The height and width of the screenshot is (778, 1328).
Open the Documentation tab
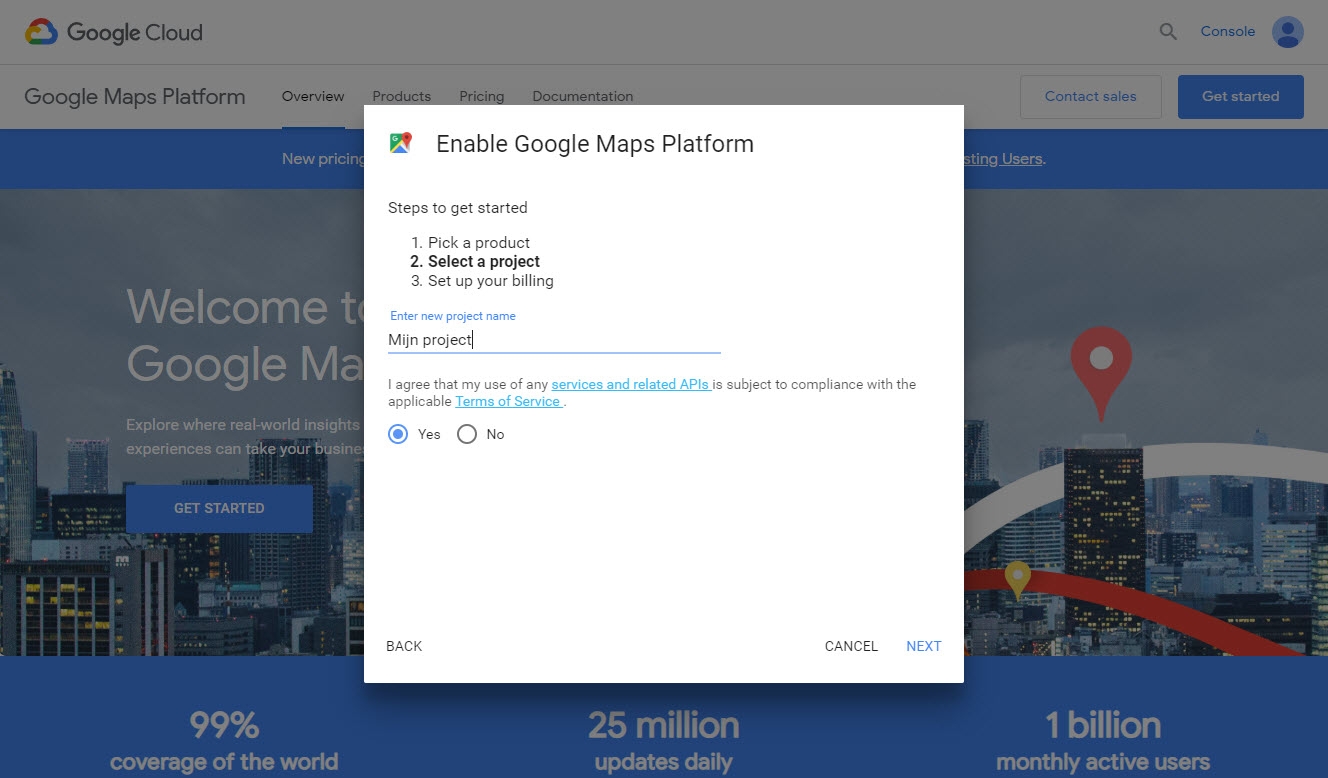point(583,96)
